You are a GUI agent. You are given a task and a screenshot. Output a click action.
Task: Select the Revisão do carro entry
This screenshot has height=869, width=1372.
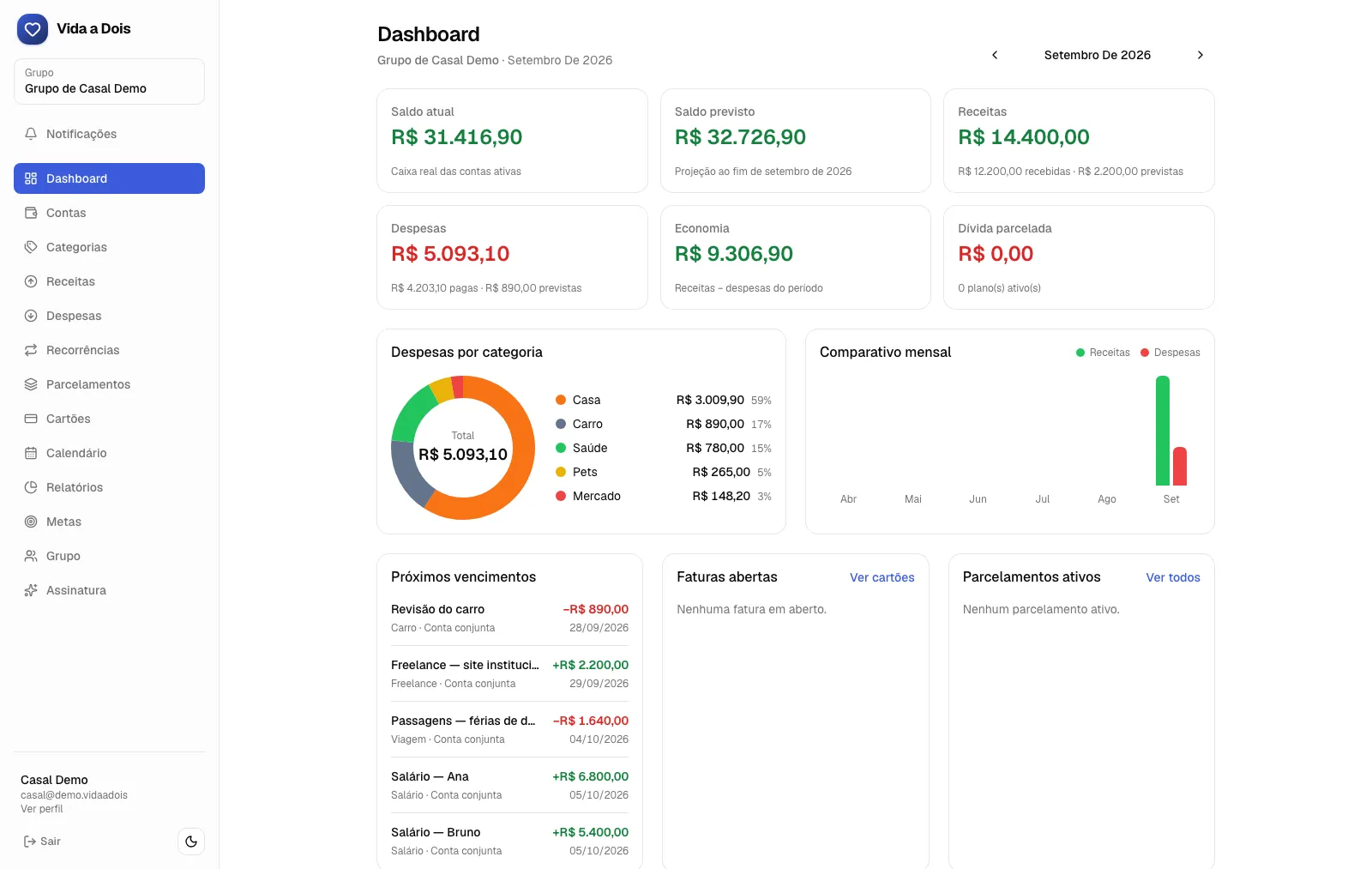509,618
